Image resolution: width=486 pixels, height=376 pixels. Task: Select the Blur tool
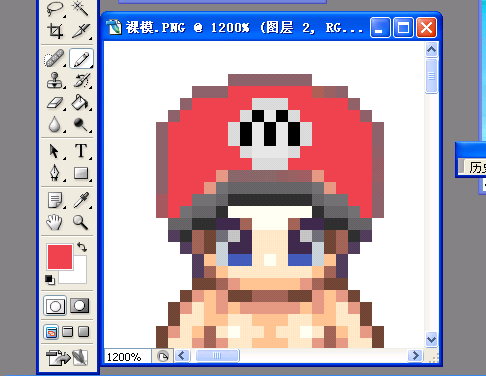(55, 125)
